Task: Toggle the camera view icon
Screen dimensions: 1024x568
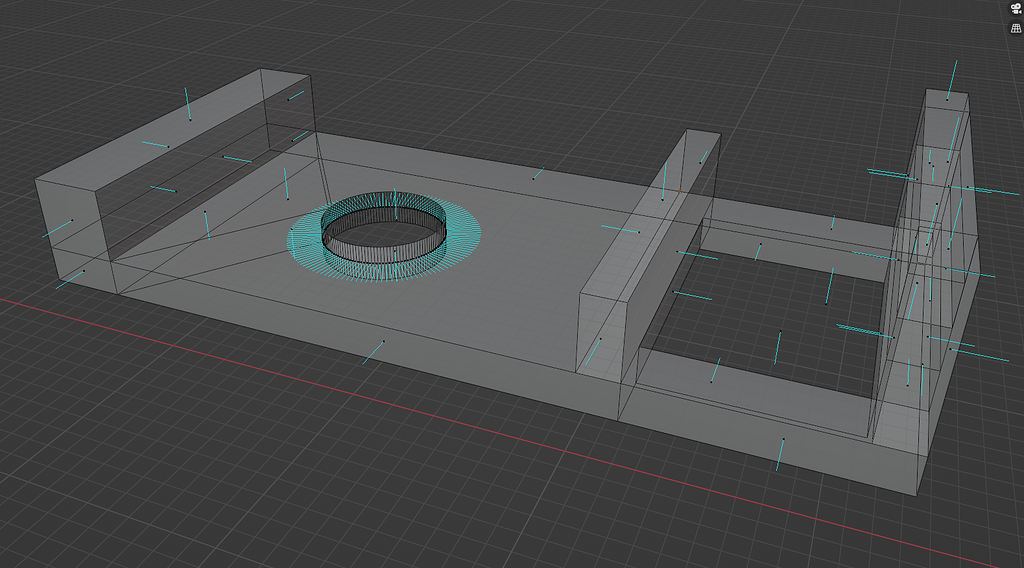Action: 1016,8
